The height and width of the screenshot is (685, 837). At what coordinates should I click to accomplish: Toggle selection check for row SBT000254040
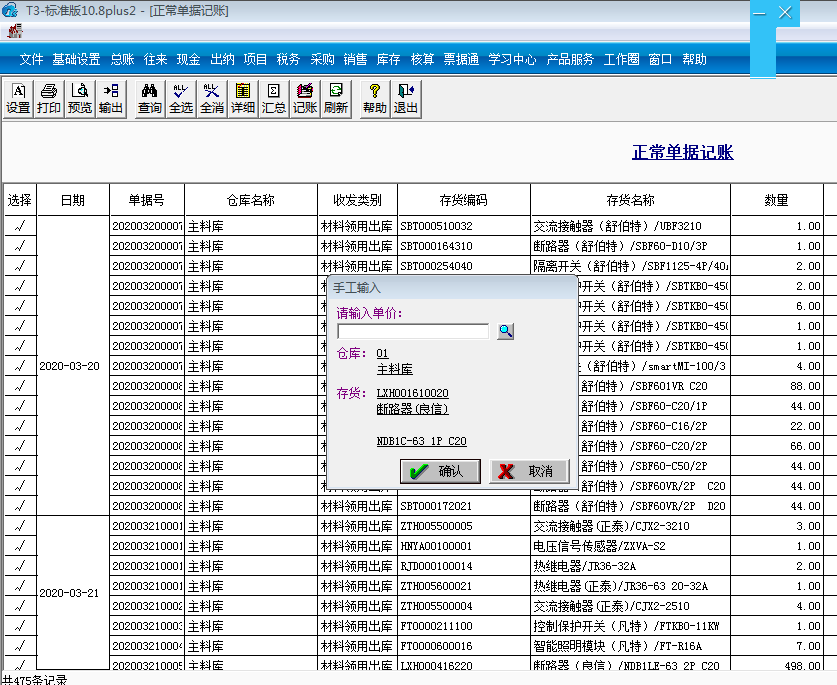pyautogui.click(x=20, y=266)
